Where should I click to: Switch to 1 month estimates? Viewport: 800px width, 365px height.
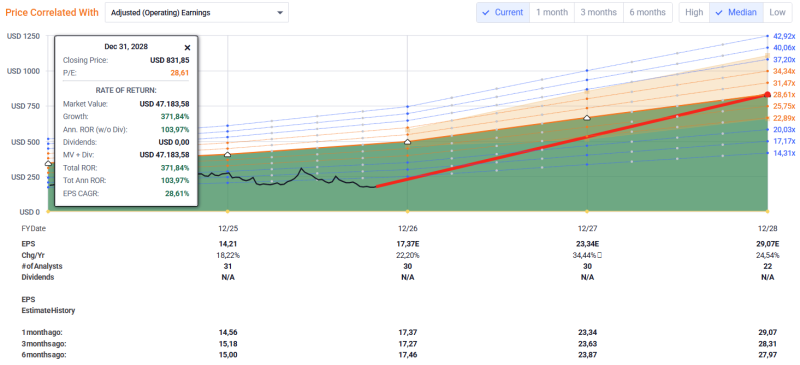tap(552, 12)
